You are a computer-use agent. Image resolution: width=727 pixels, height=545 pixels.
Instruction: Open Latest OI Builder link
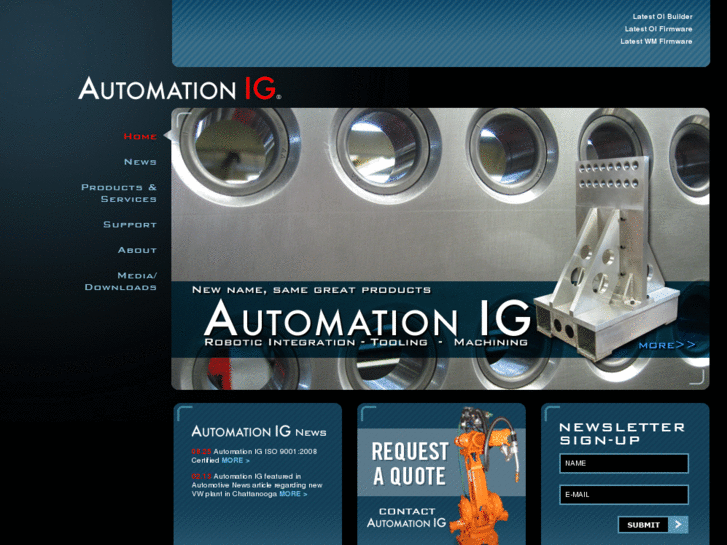click(x=662, y=16)
